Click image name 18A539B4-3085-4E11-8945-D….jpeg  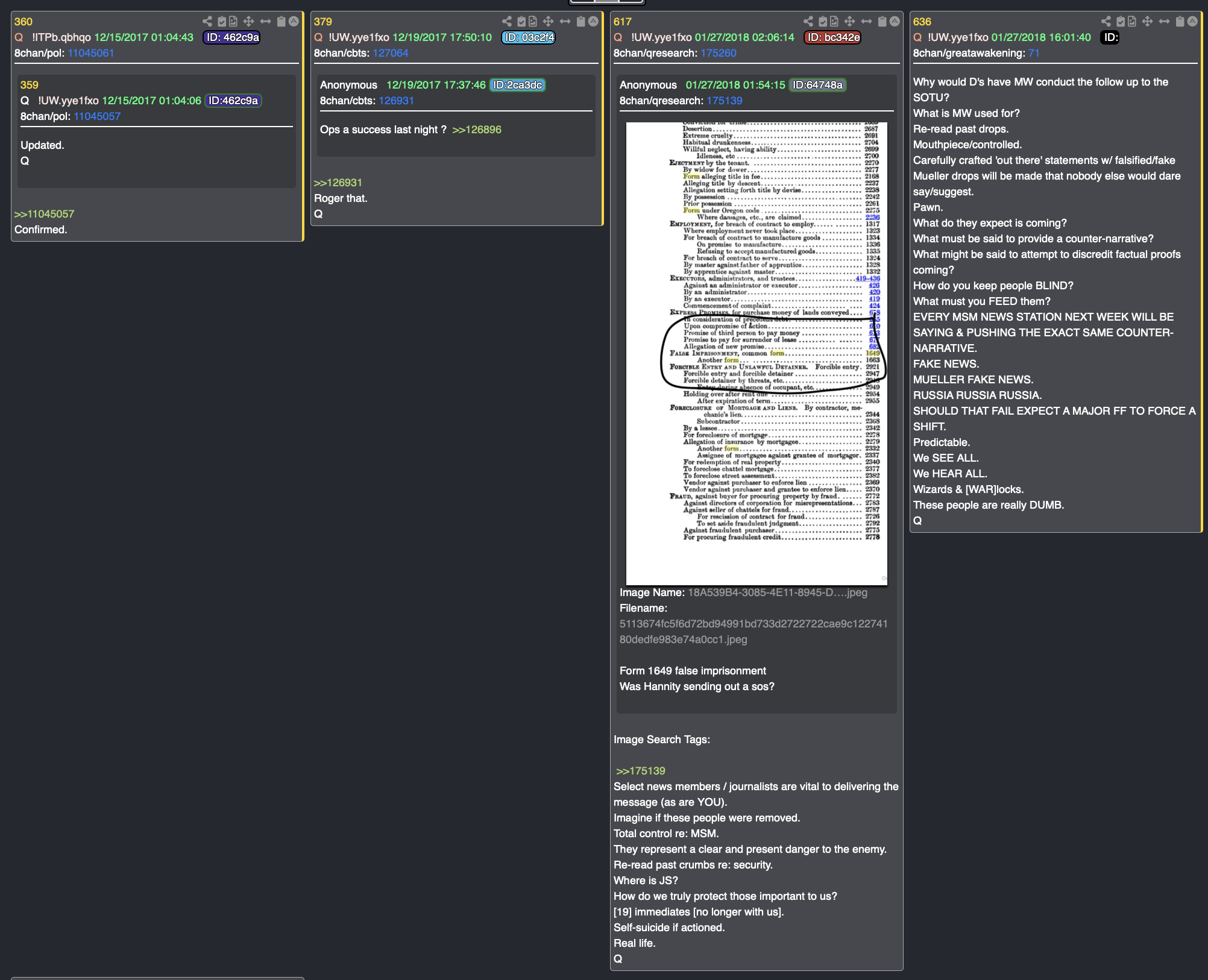778,592
